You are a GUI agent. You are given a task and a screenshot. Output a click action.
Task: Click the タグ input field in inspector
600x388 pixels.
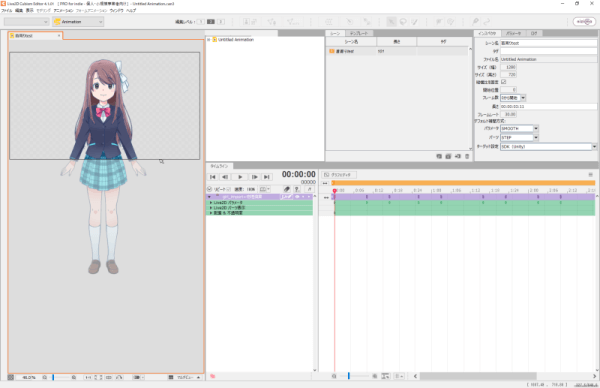548,51
